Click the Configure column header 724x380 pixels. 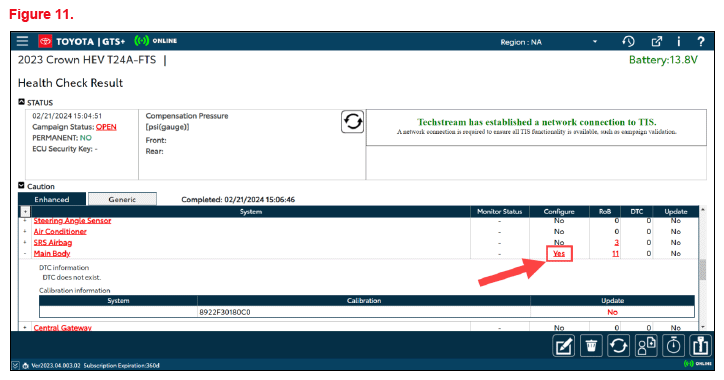(x=559, y=211)
